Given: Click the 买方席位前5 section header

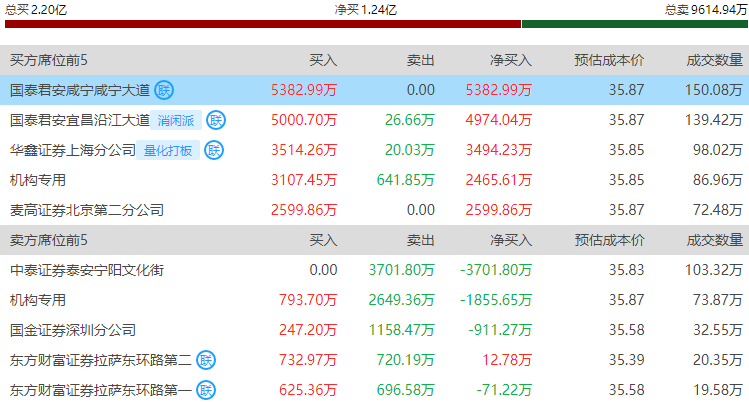Looking at the screenshot, I should pos(49,60).
